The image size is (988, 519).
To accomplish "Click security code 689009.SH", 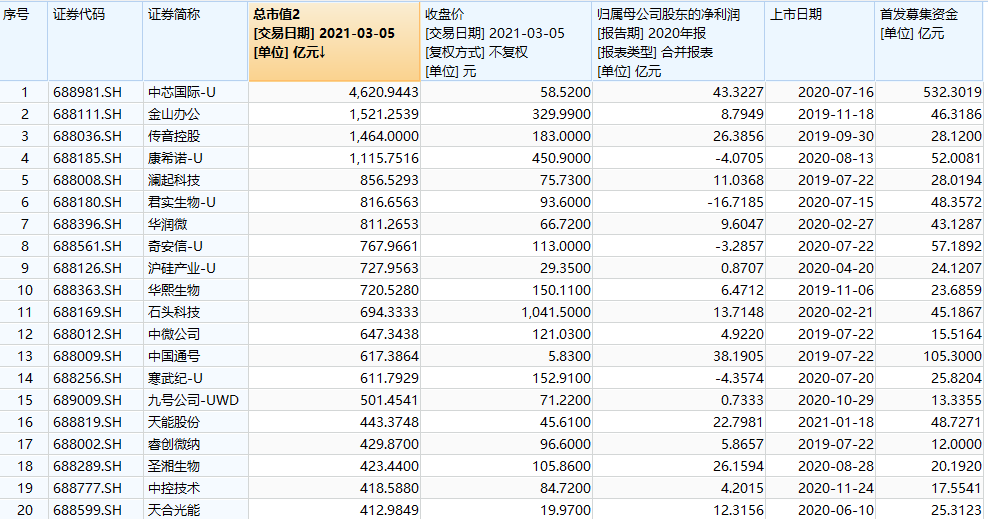I will (88, 401).
